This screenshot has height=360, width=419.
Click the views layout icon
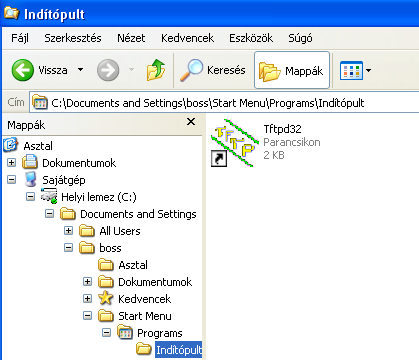[x=351, y=70]
